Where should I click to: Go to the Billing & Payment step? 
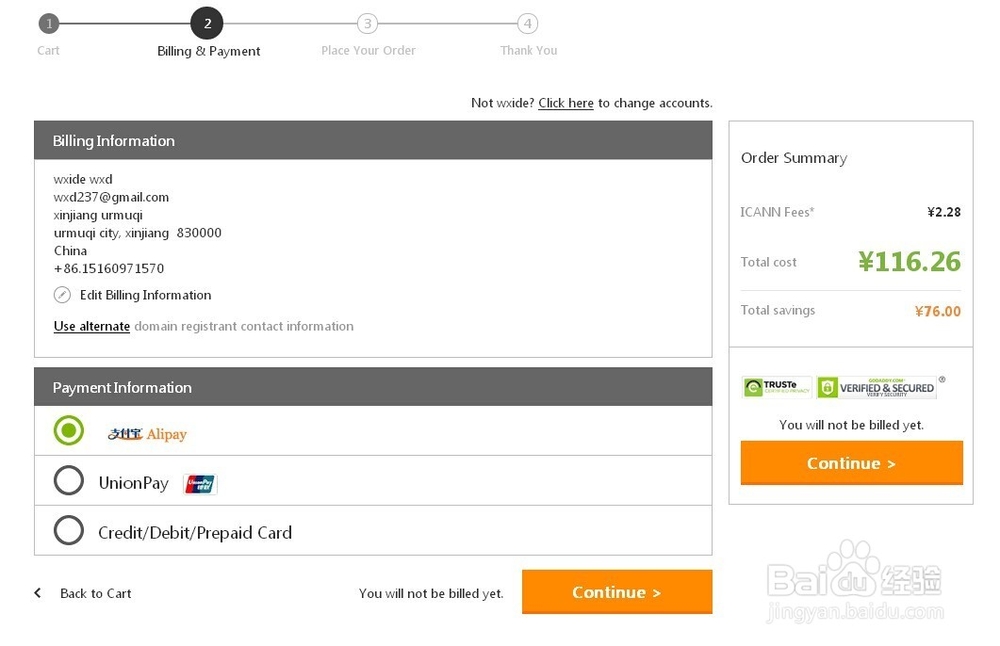click(207, 23)
